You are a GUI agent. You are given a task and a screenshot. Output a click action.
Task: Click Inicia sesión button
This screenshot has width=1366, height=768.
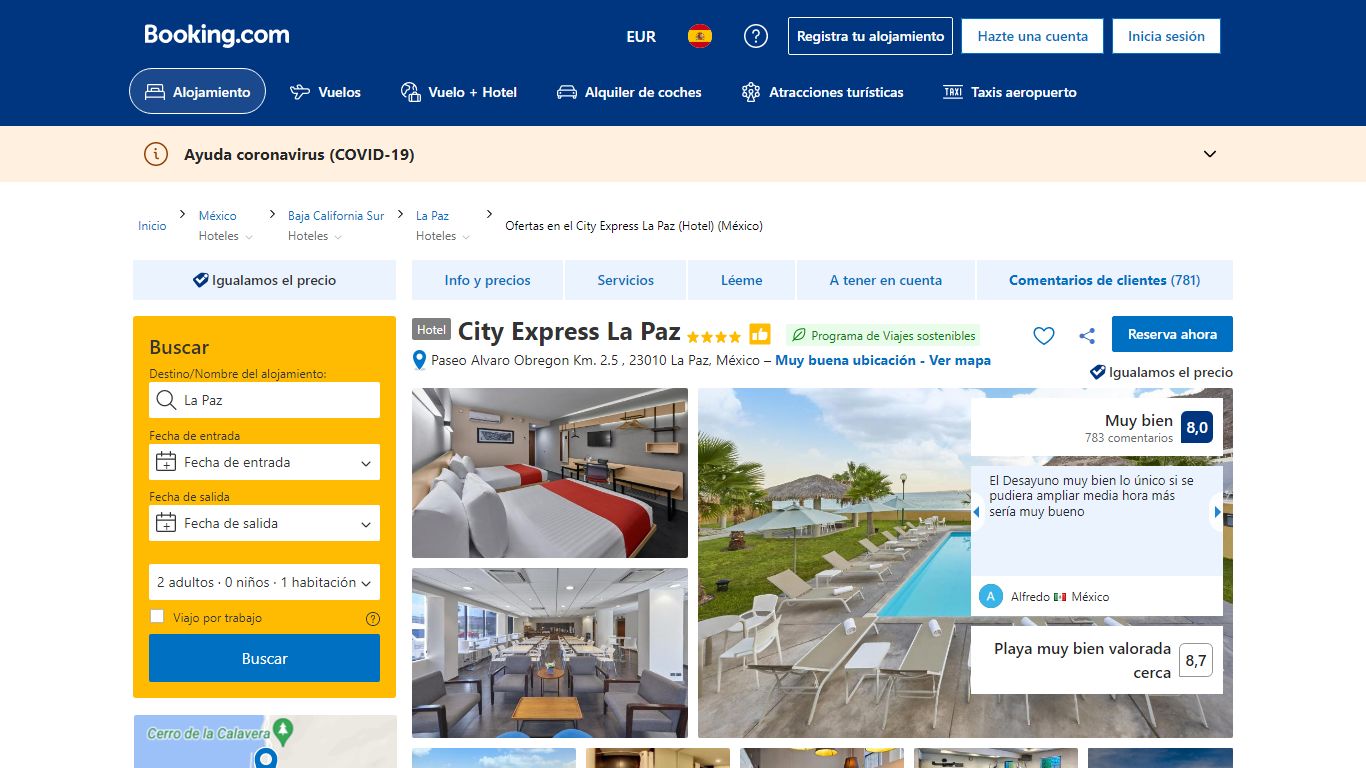1166,36
